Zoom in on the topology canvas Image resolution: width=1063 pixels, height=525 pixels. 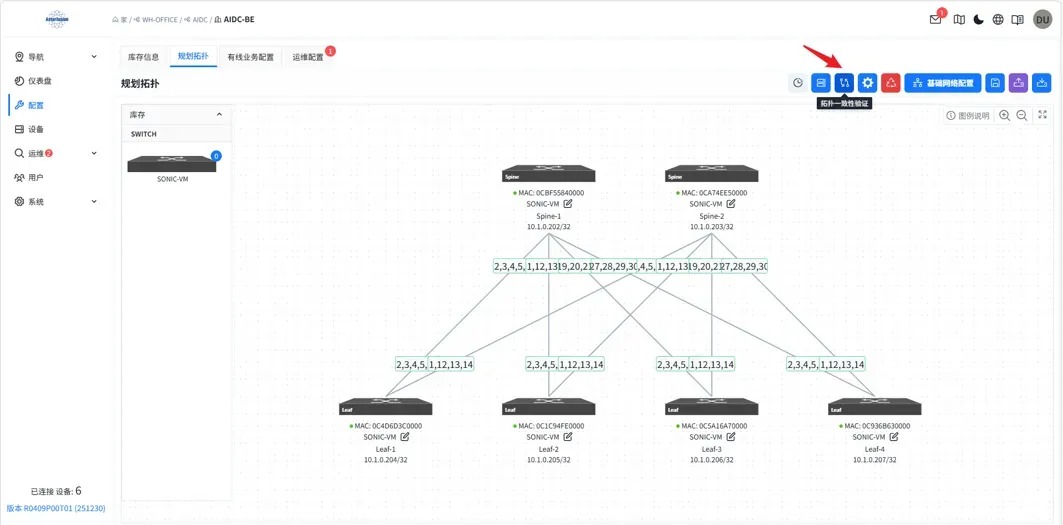[1004, 115]
